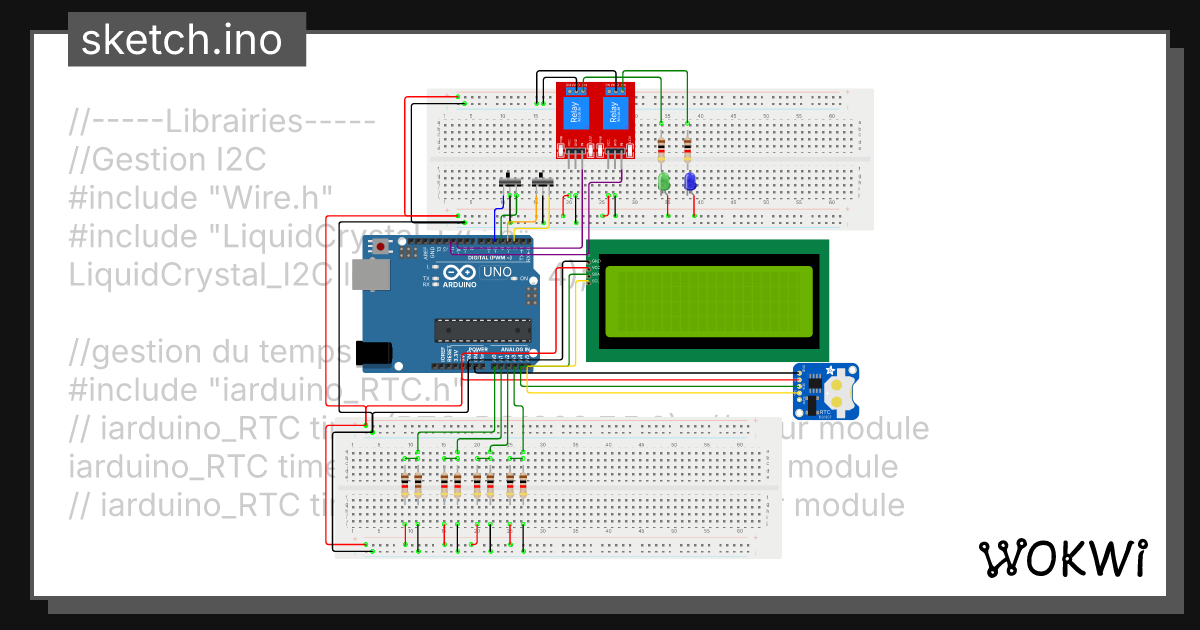Select rightmost resistor on the lower breadboard
The width and height of the screenshot is (1200, 630).
click(x=524, y=486)
